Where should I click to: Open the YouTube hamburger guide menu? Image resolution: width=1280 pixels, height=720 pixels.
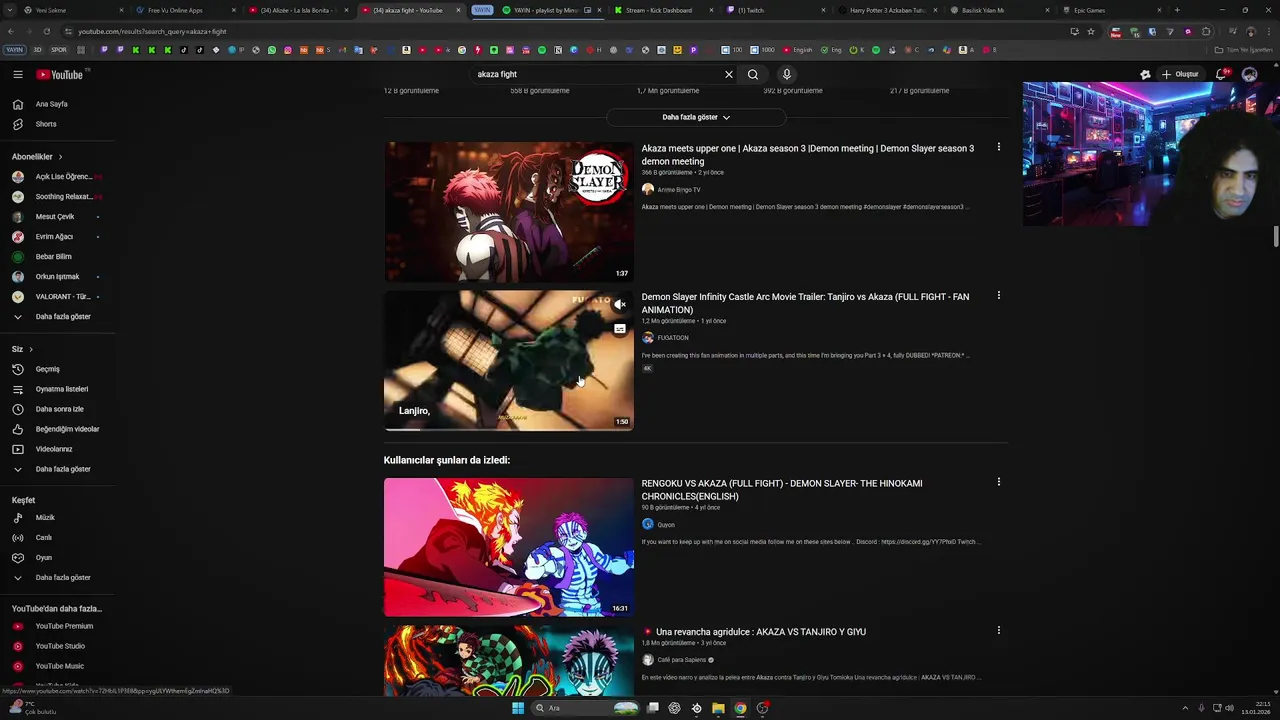18,74
